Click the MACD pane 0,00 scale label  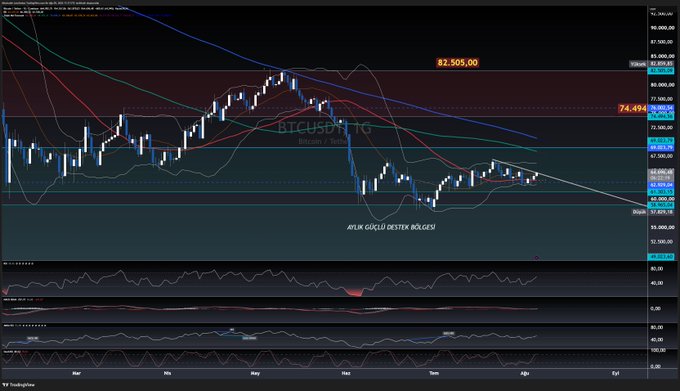point(655,309)
